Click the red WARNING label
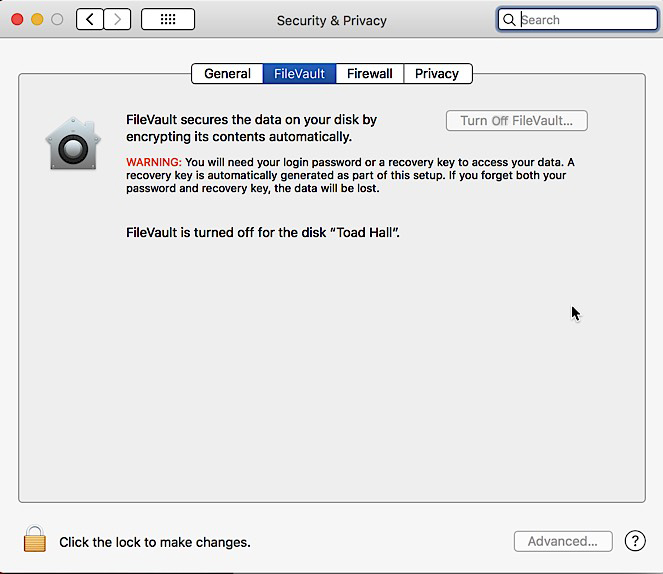This screenshot has width=663, height=574. [153, 162]
